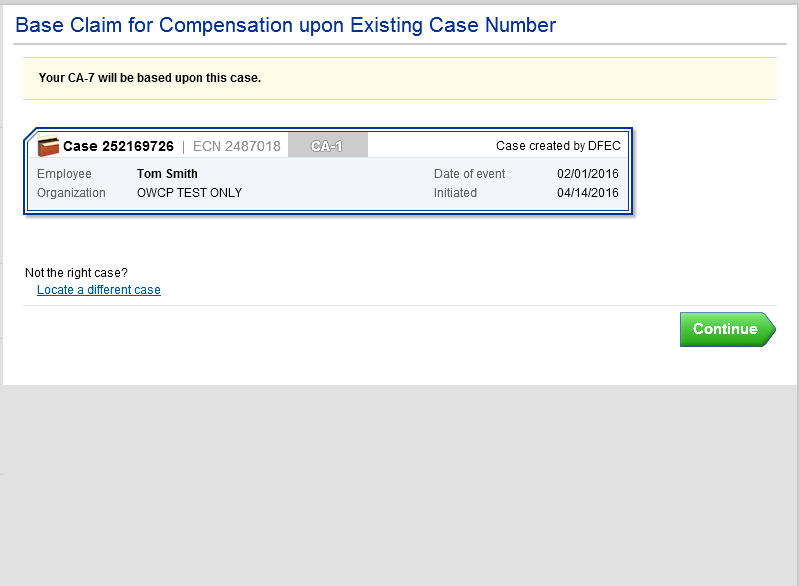Click the case folder icon

[49, 147]
